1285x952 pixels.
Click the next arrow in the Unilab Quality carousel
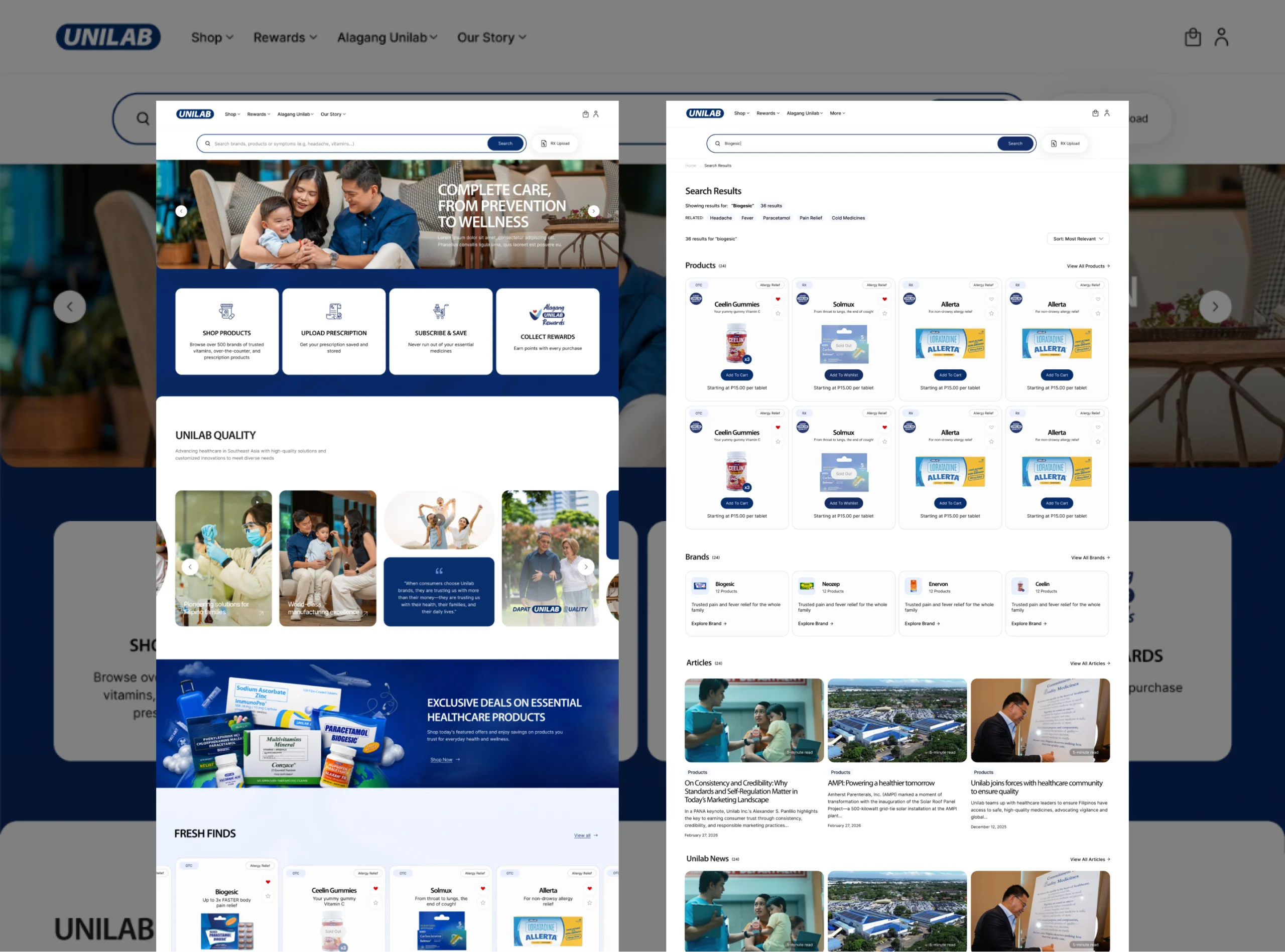(586, 567)
